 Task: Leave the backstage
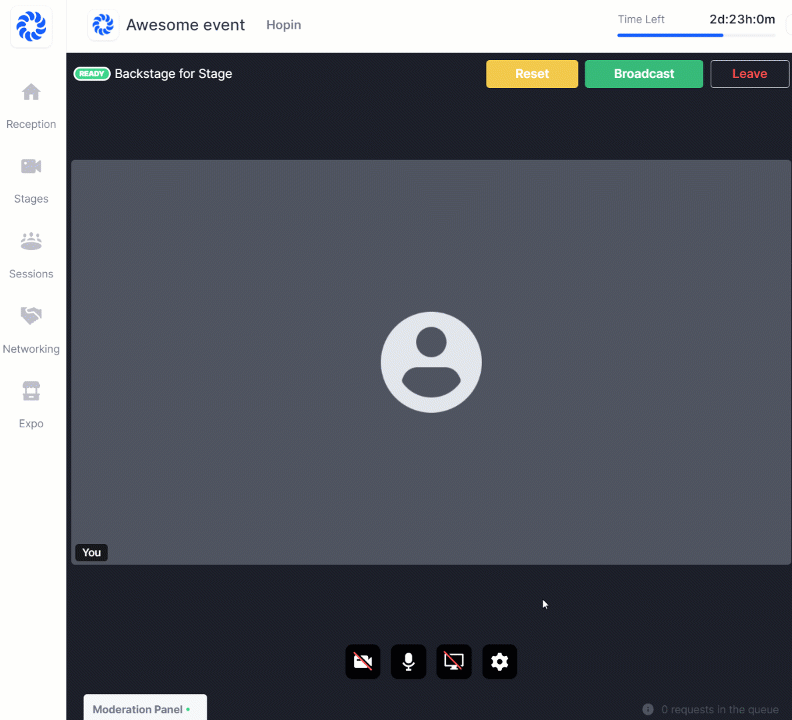[749, 74]
